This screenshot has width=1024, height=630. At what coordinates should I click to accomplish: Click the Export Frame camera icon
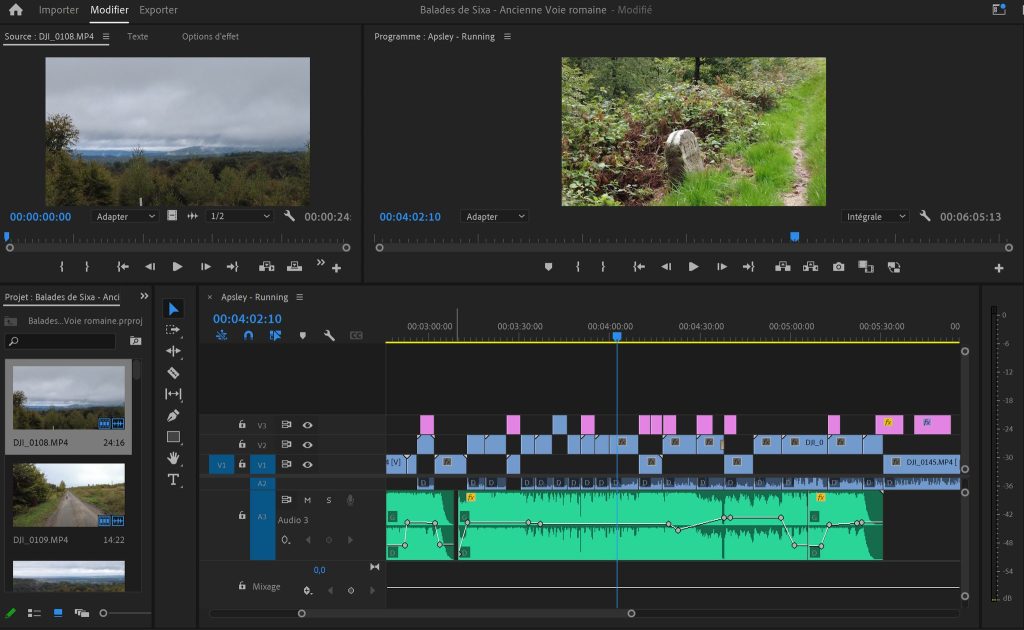click(838, 267)
